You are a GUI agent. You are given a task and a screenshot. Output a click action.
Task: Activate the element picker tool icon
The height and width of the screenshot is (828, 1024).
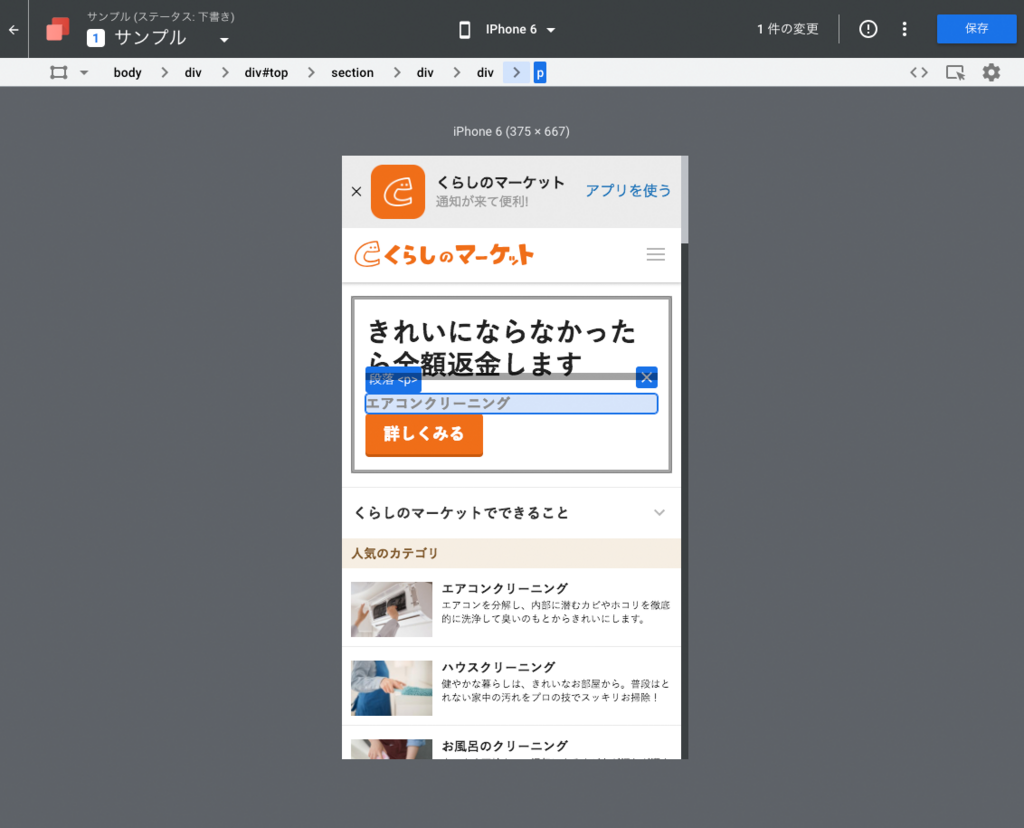pyautogui.click(x=954, y=72)
